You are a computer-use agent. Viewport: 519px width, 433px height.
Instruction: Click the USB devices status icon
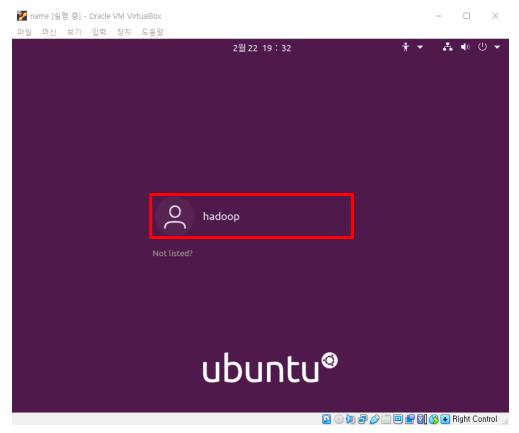point(374,419)
